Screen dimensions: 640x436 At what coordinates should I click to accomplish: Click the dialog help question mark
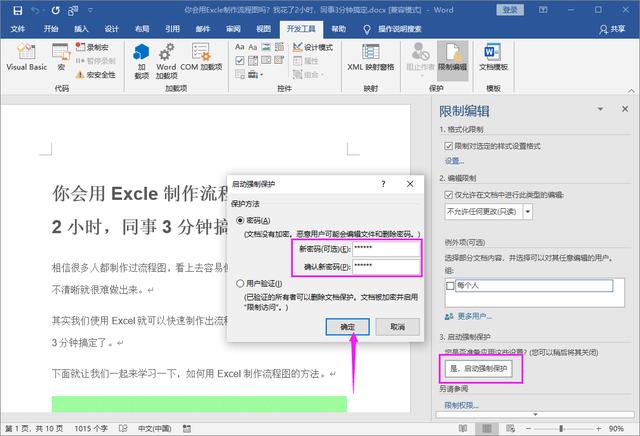(383, 184)
